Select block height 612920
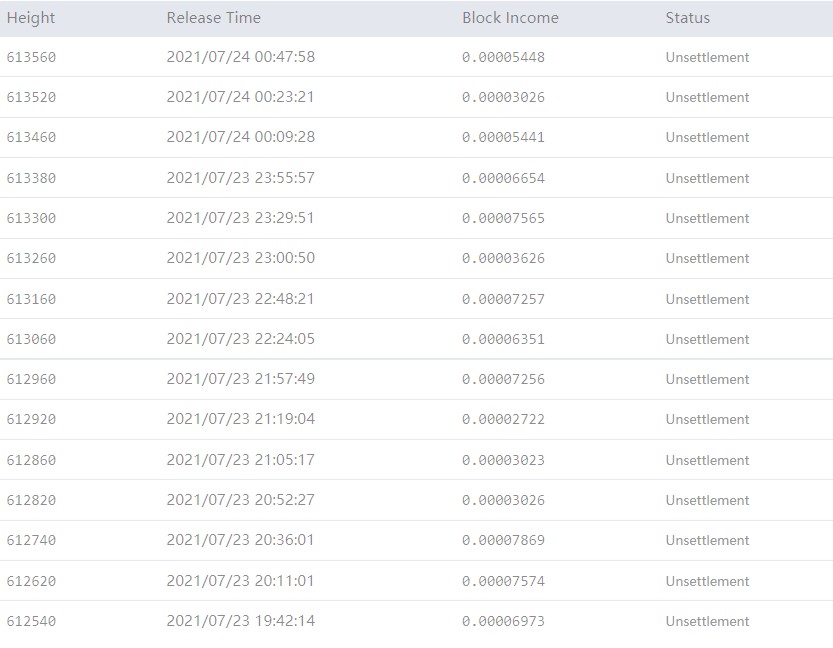 click(x=31, y=419)
